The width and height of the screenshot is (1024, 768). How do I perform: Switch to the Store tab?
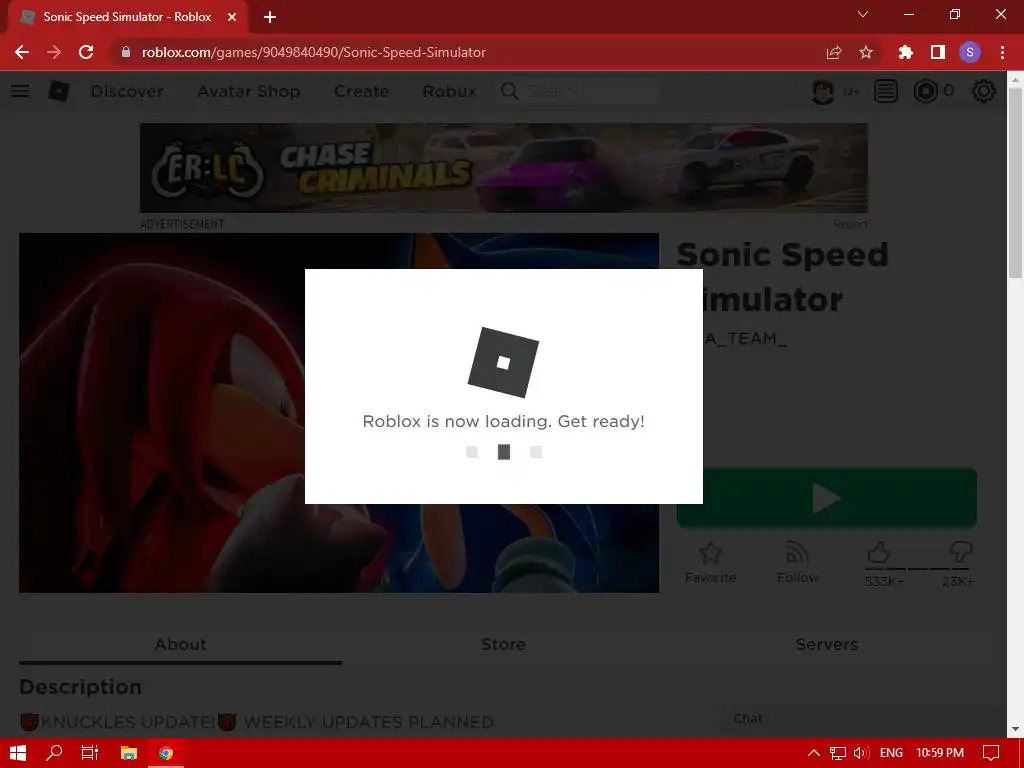[504, 645]
